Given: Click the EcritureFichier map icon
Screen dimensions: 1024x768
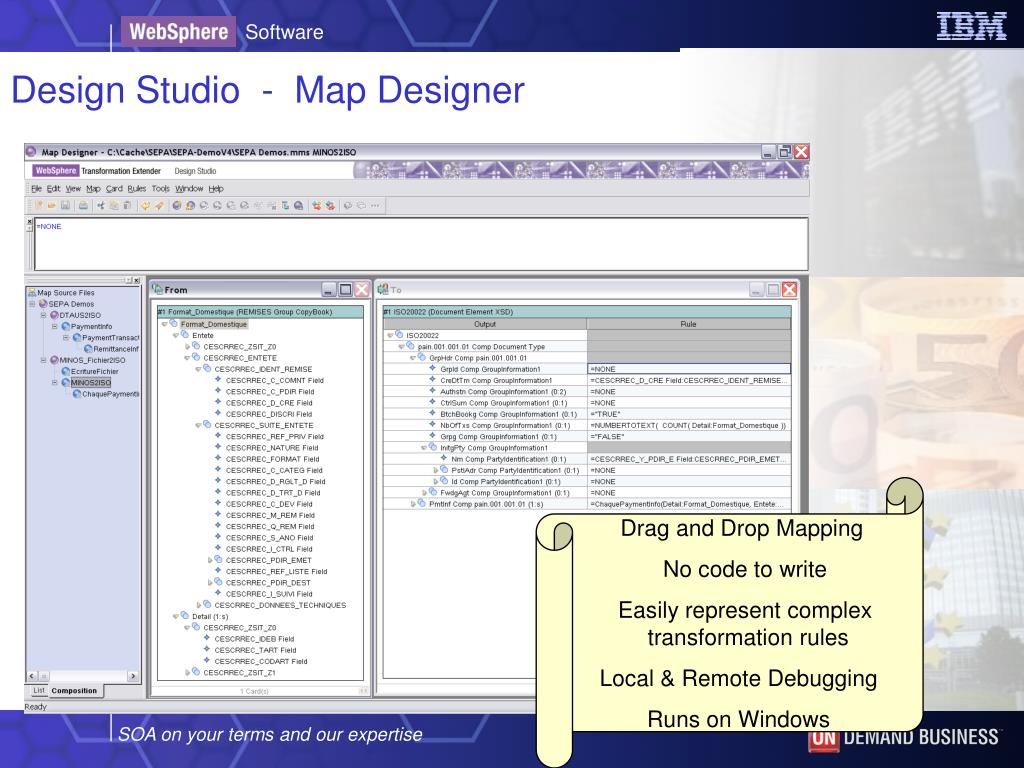Looking at the screenshot, I should tap(65, 371).
